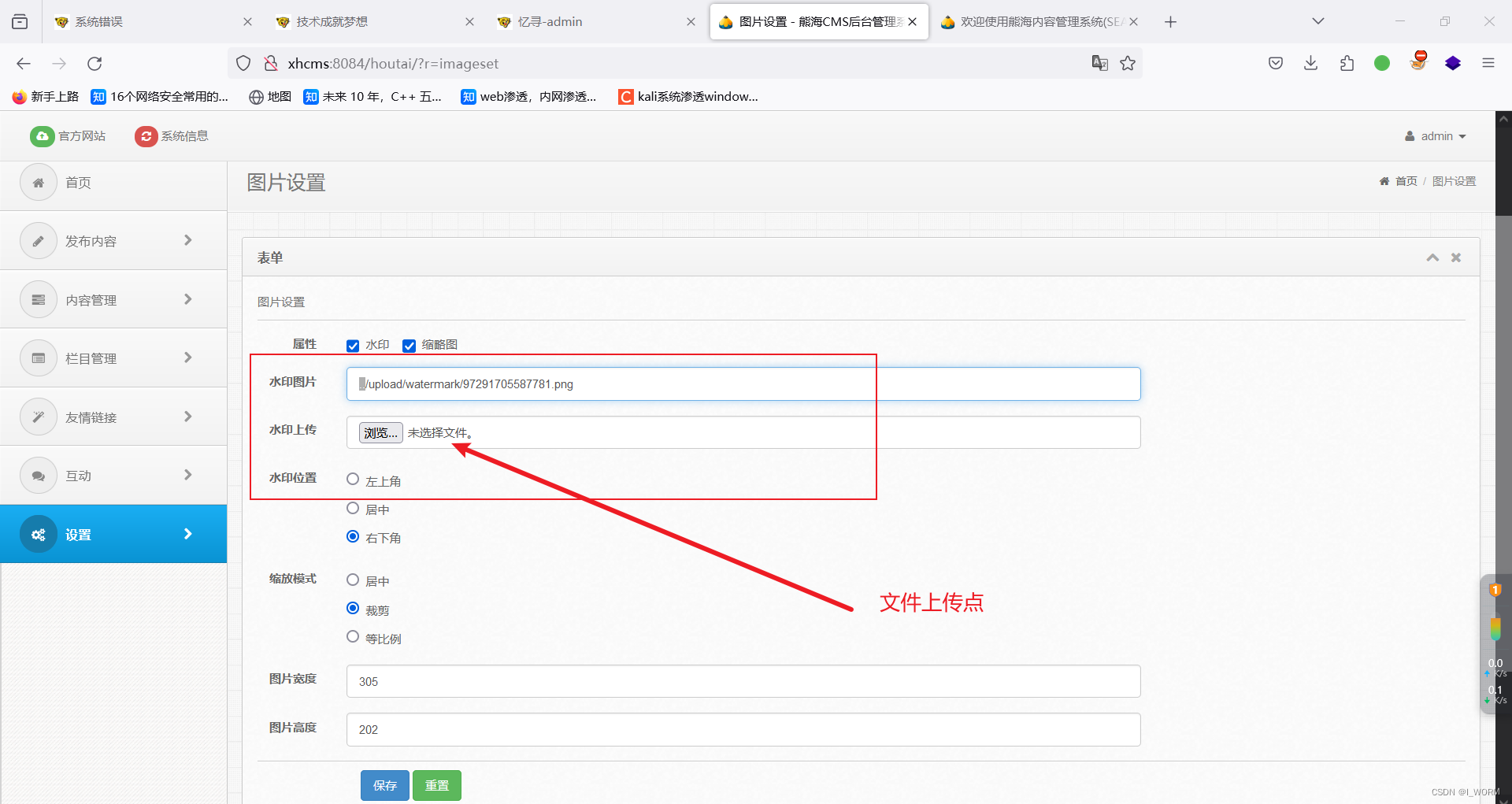
Task: Click the browser address bar URL
Action: (393, 64)
